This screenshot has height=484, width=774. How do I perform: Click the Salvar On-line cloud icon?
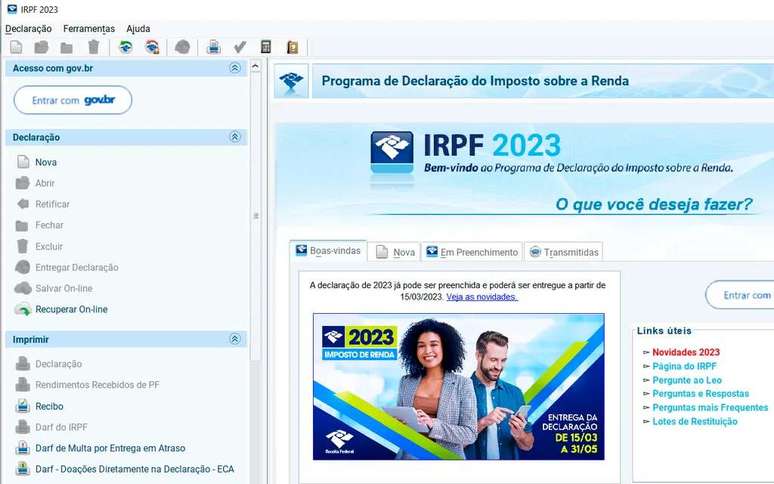pos(23,288)
